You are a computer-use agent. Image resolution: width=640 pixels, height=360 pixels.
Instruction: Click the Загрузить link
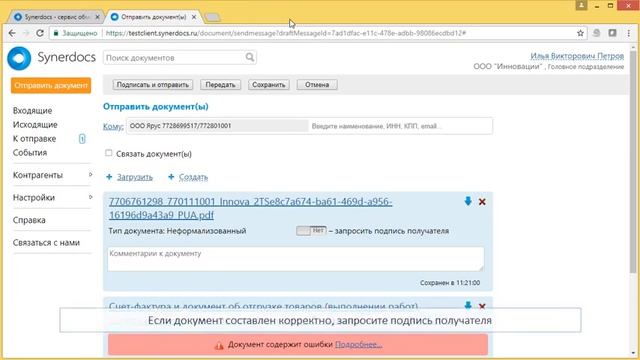tap(135, 177)
